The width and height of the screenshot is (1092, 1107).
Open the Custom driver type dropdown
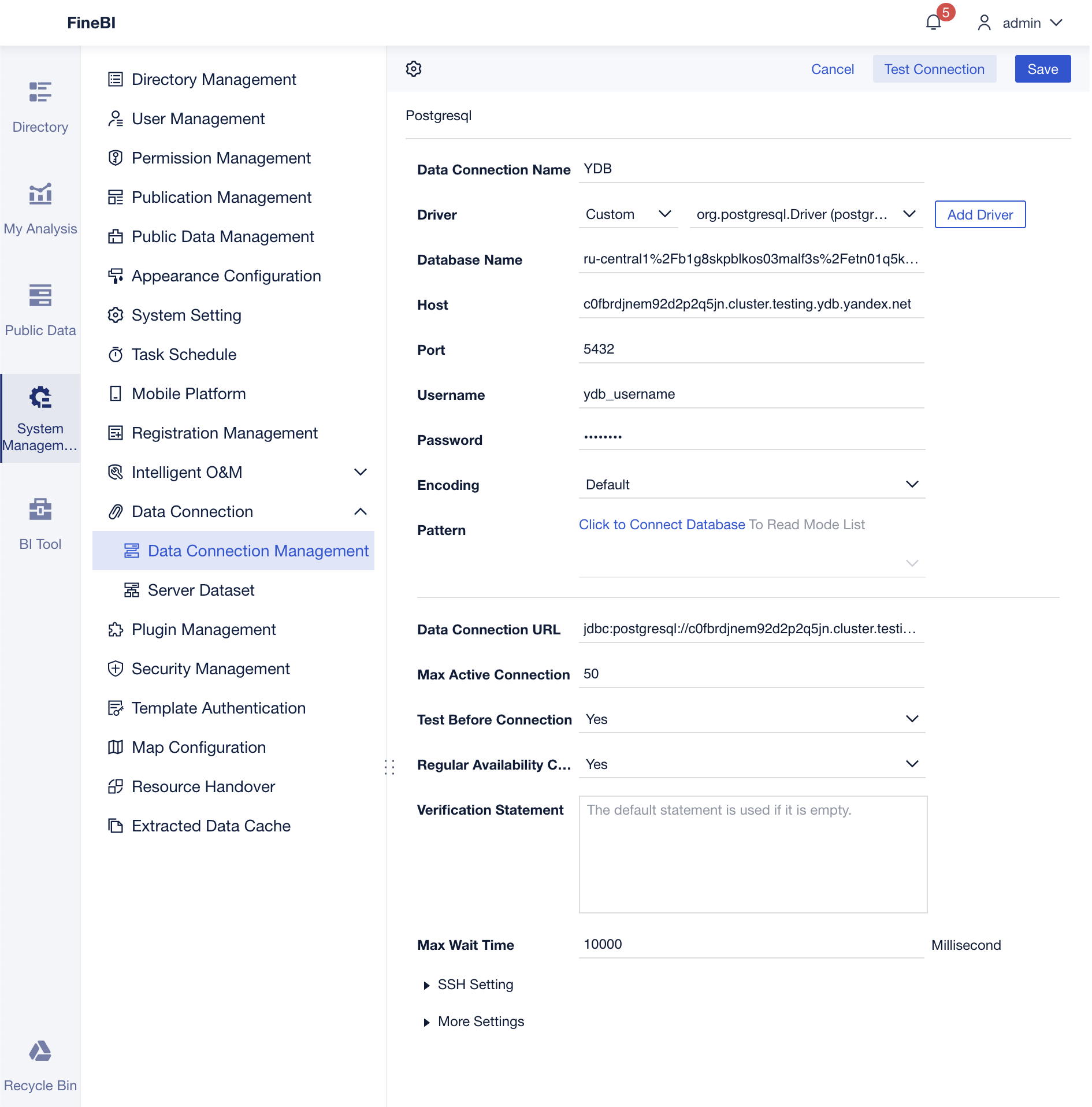628,214
